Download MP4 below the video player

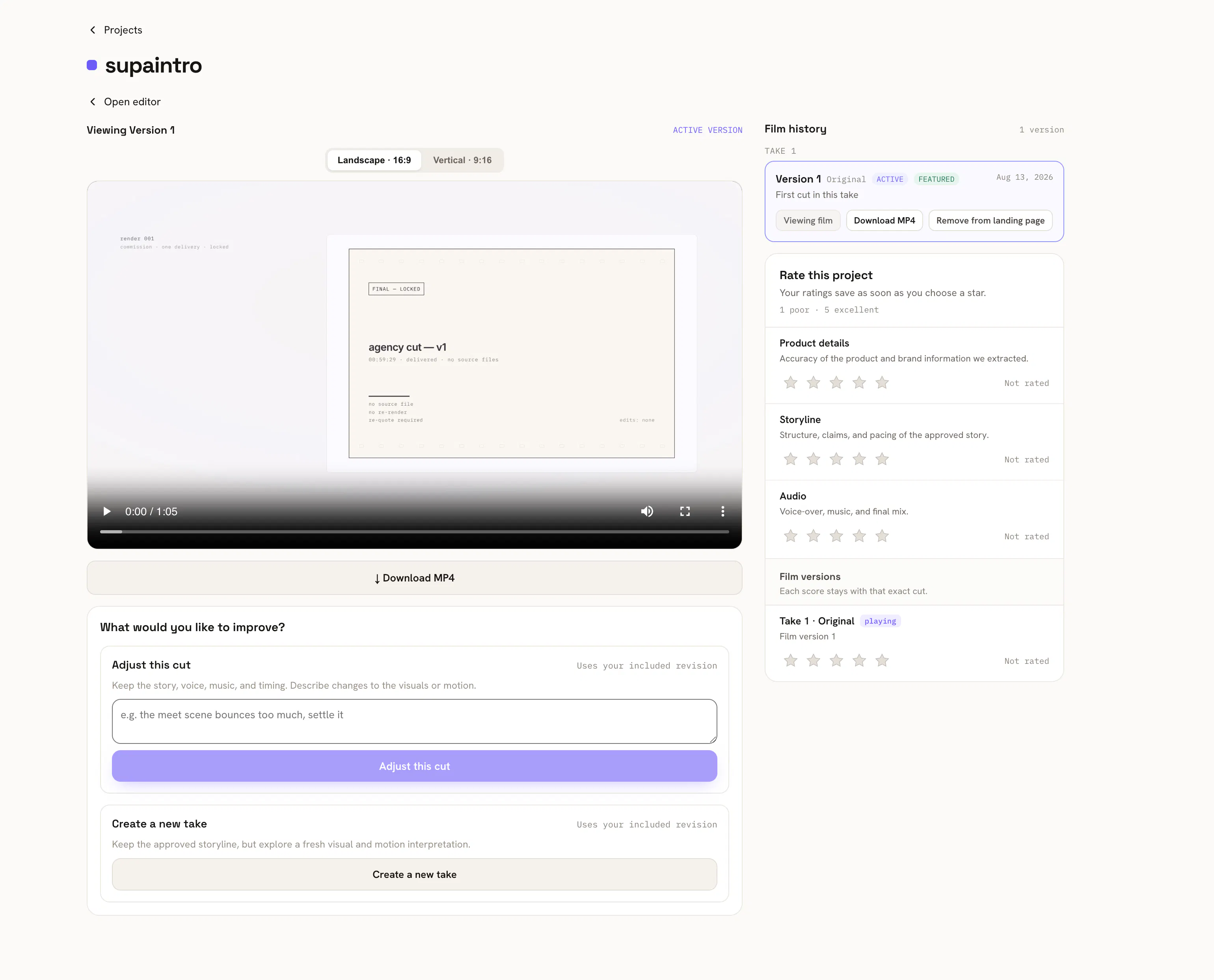[x=414, y=578]
